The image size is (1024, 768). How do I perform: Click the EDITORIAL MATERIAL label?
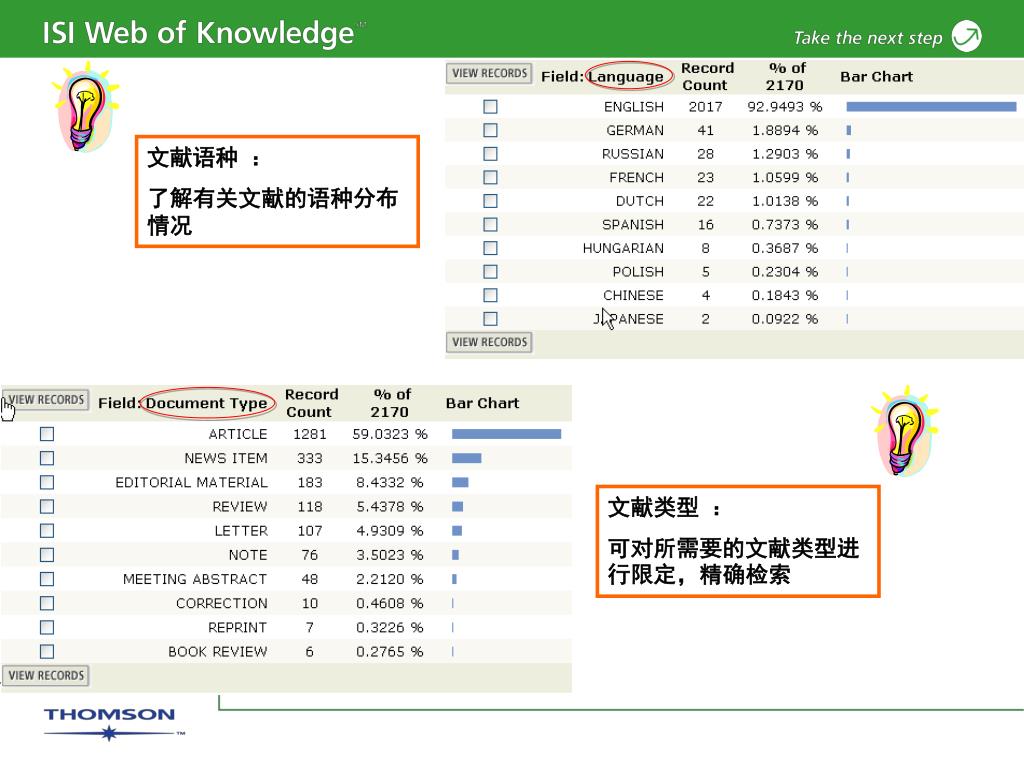point(191,482)
